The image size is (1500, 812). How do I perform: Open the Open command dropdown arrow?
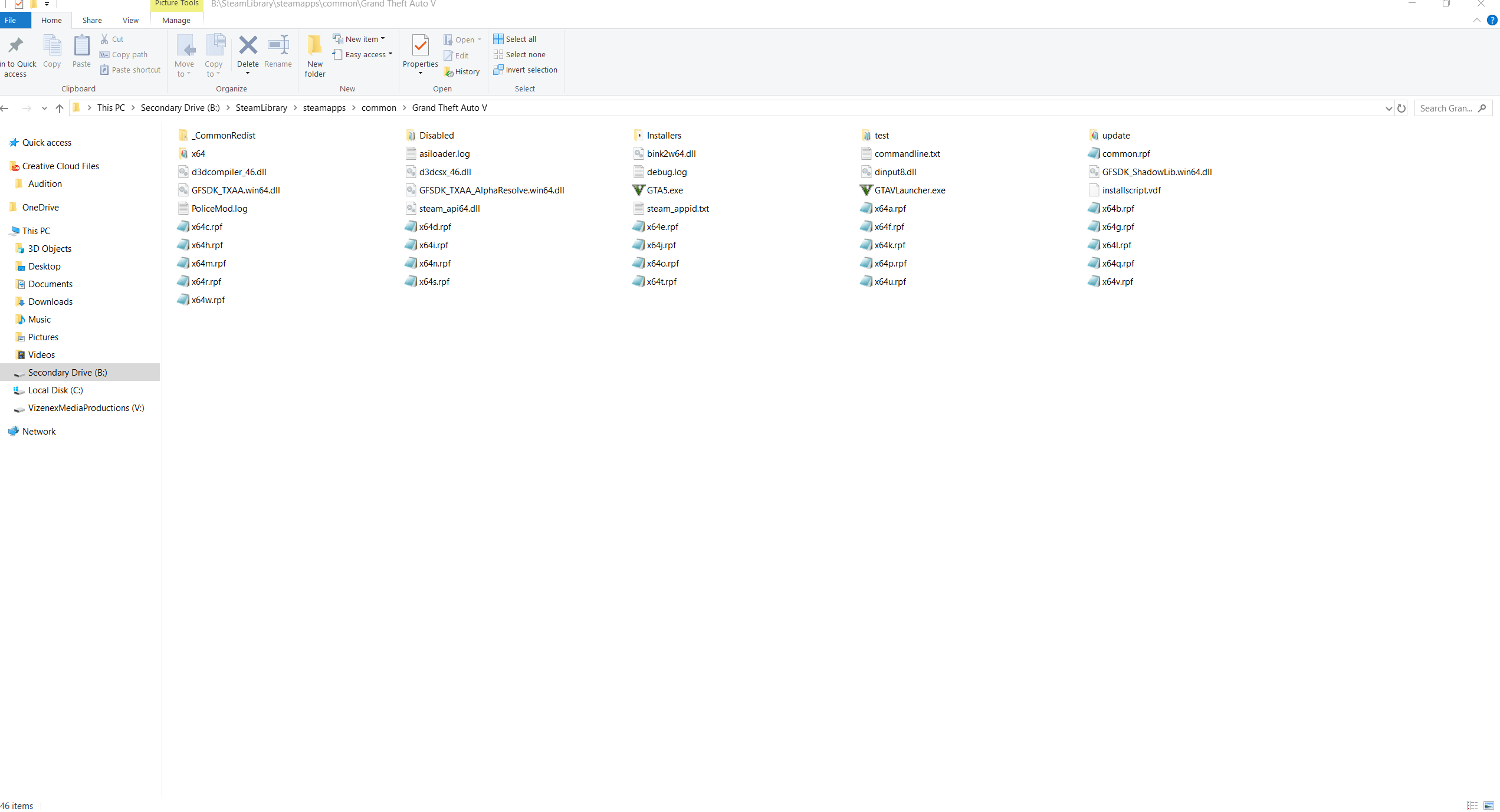[x=480, y=40]
